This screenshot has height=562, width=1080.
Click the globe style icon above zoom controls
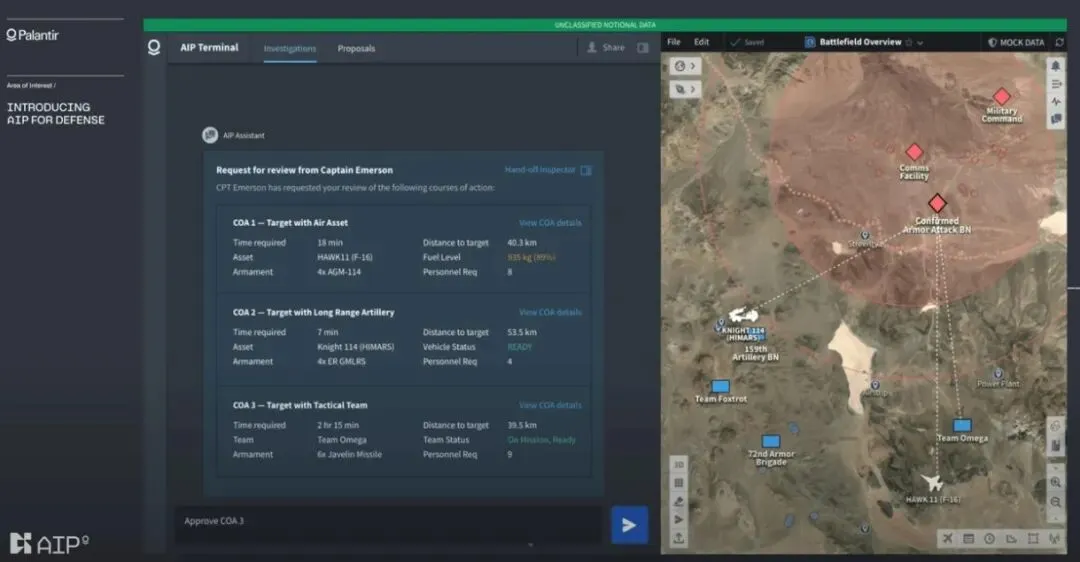coord(1055,426)
